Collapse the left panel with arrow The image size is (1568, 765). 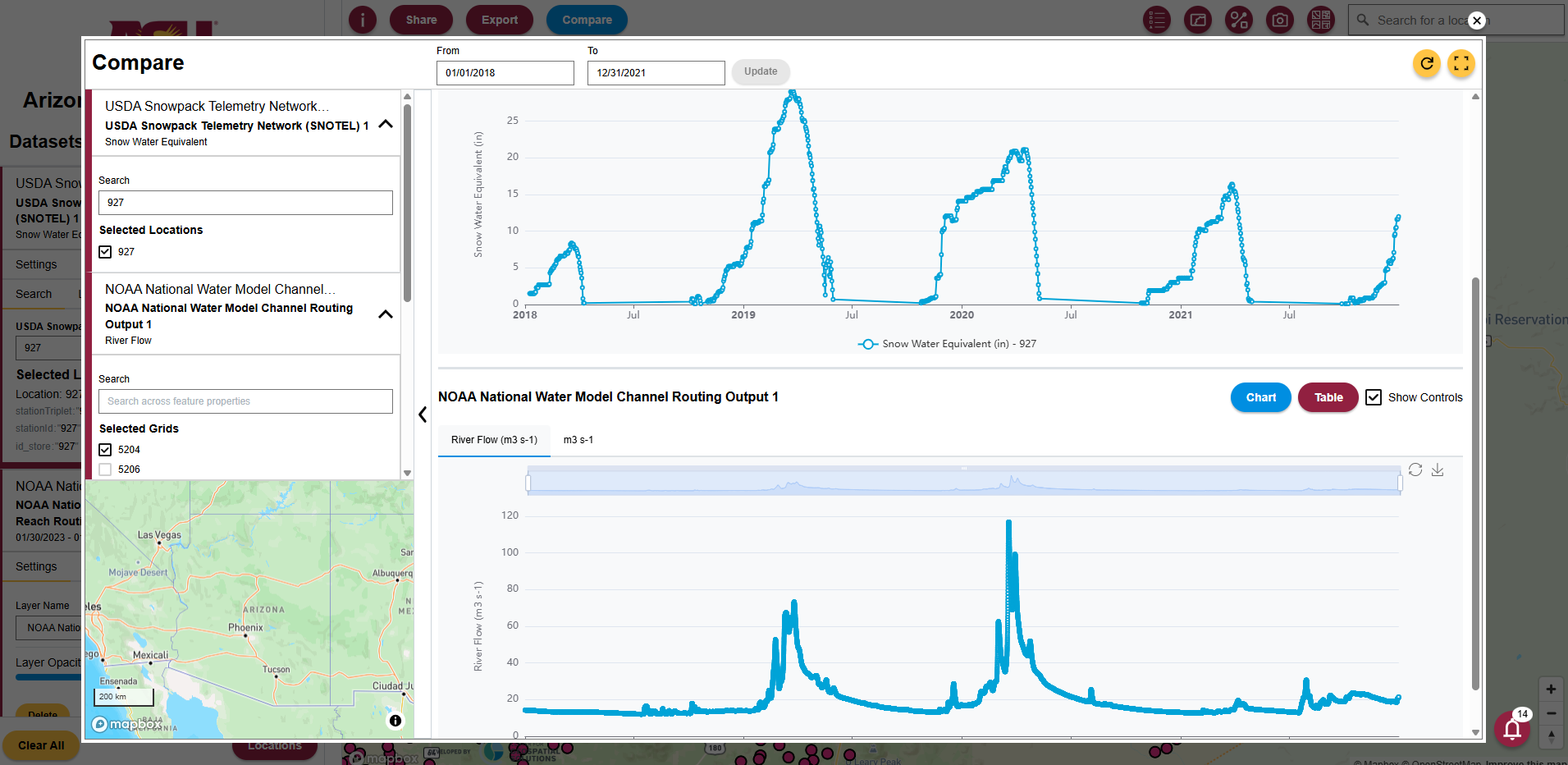pyautogui.click(x=423, y=415)
